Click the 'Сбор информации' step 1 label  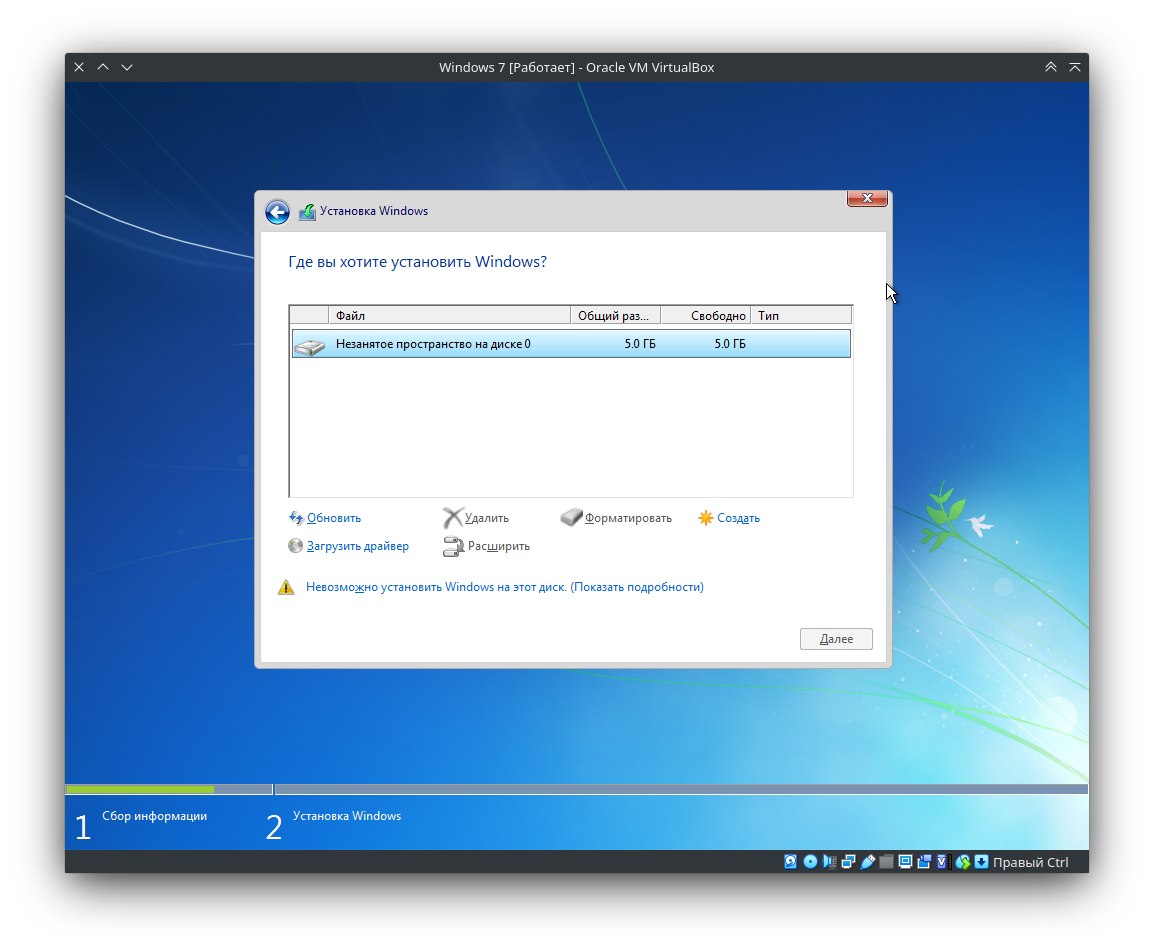coord(155,816)
